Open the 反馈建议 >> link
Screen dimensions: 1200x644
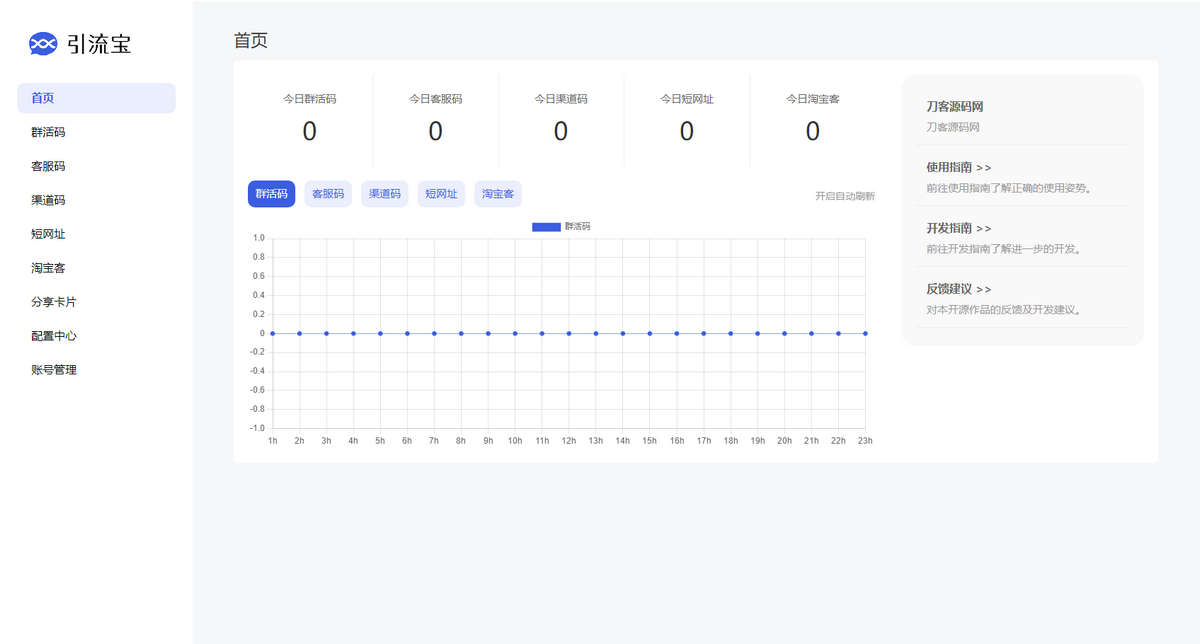[x=959, y=289]
